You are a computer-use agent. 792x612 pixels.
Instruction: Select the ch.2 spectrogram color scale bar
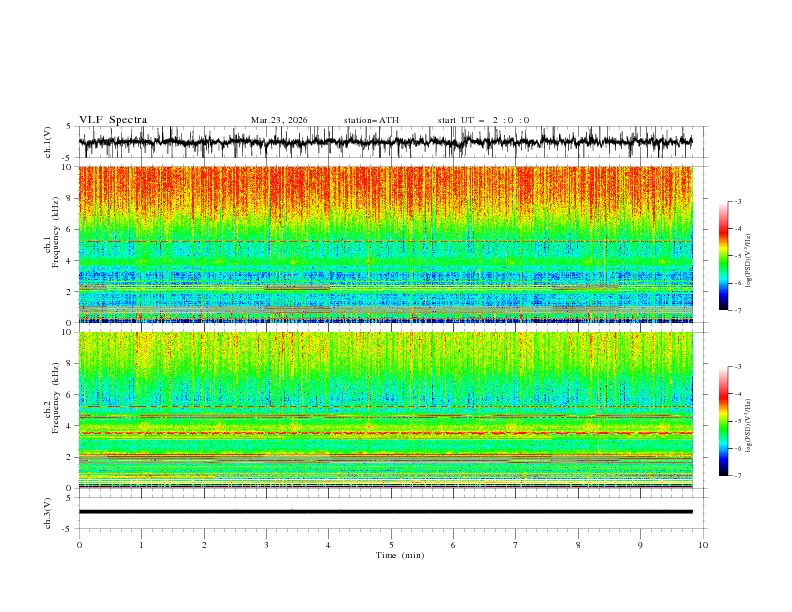coord(723,421)
